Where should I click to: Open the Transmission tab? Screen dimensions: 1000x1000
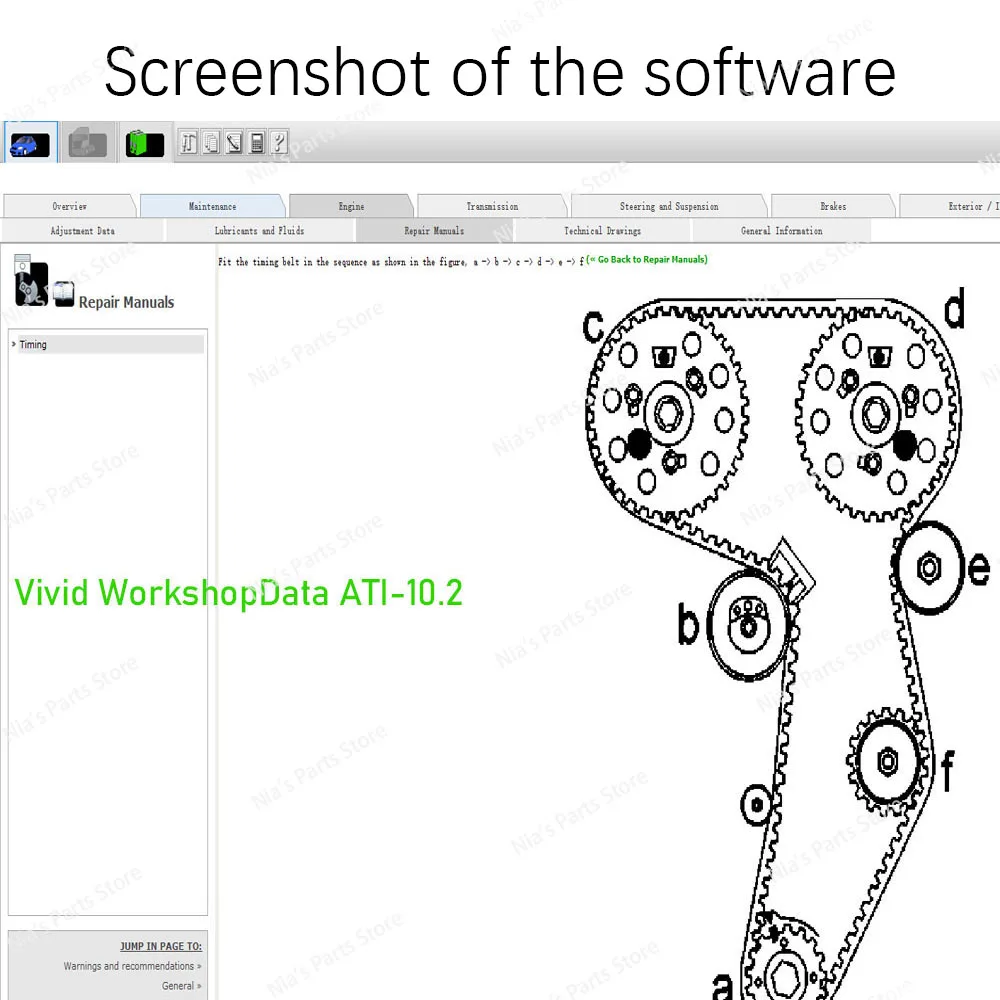492,207
